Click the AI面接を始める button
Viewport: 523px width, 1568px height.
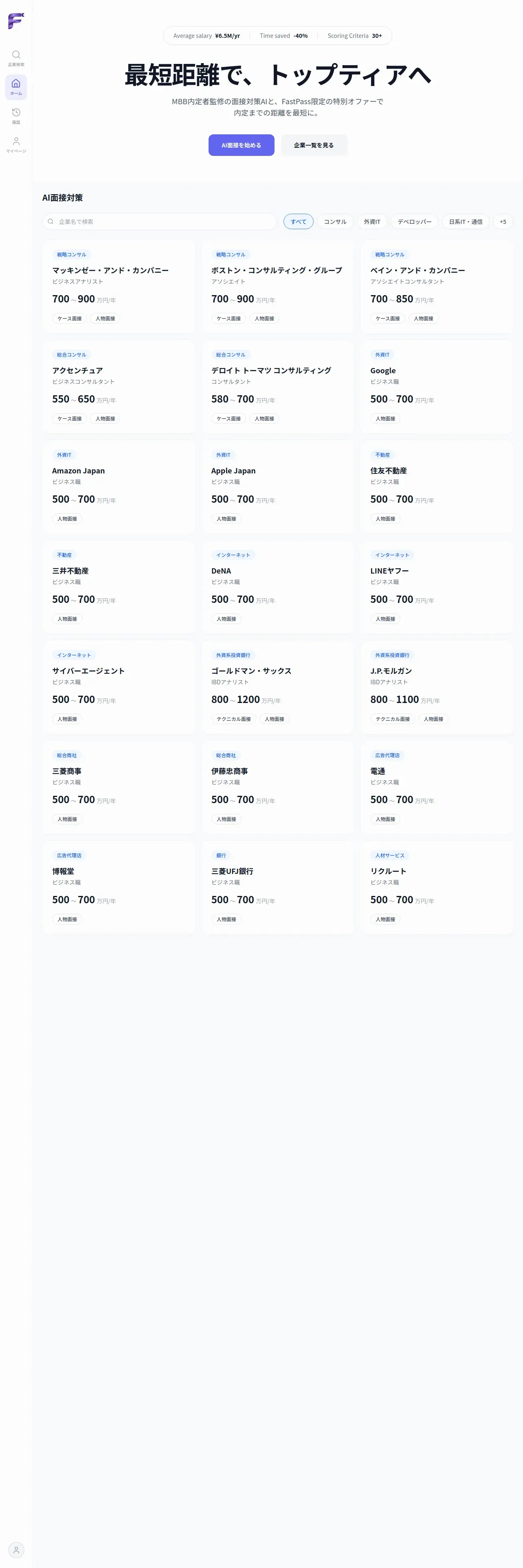(x=241, y=145)
